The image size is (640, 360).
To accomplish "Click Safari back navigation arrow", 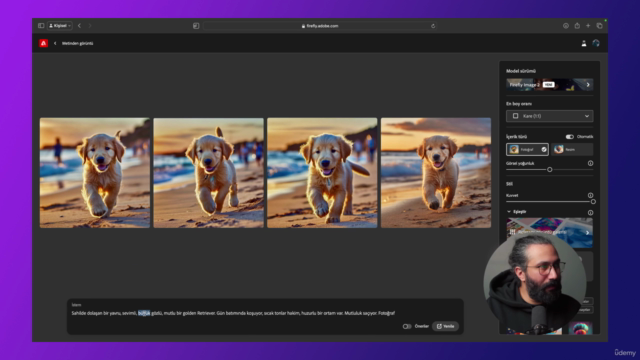I will (79, 26).
